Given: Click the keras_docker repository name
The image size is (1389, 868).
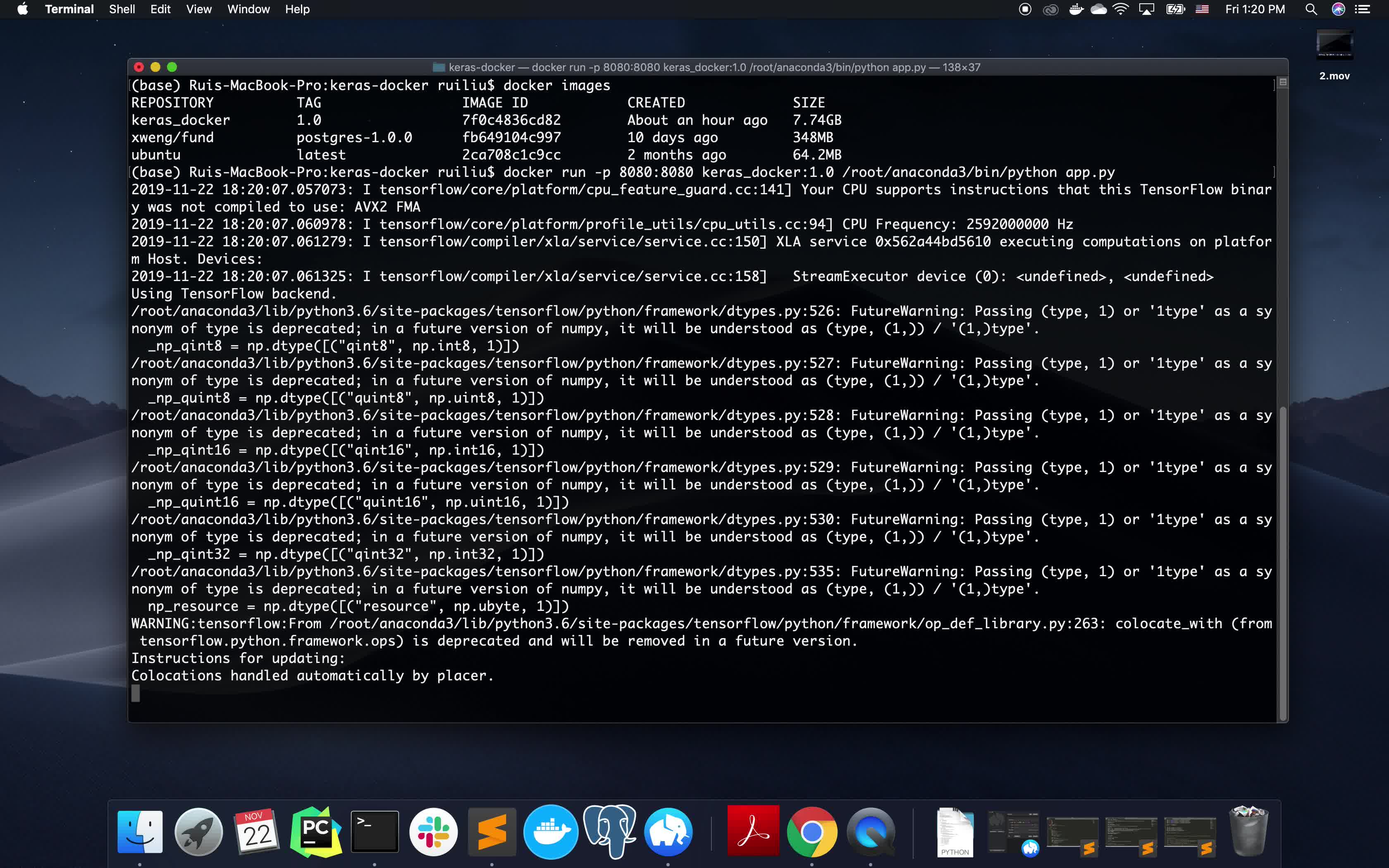Looking at the screenshot, I should click(180, 120).
